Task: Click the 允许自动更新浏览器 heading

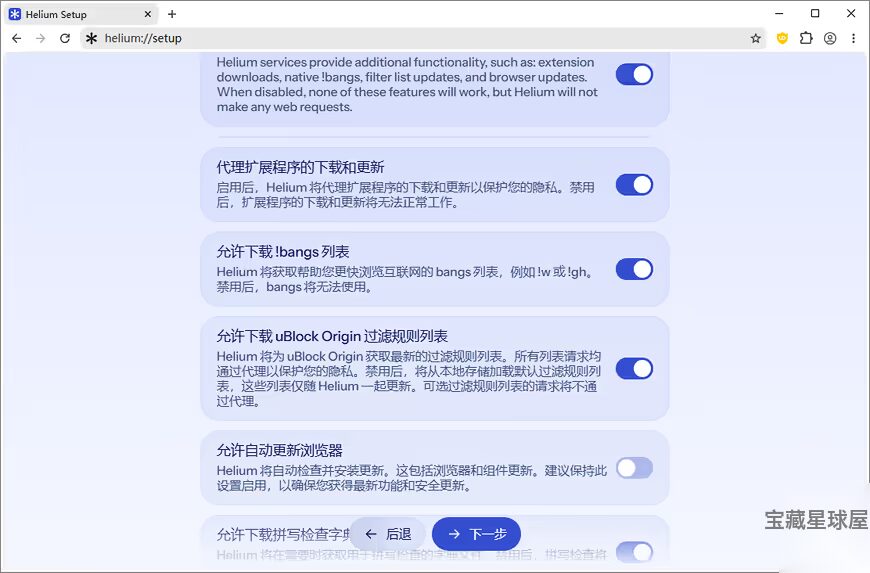Action: coord(280,450)
